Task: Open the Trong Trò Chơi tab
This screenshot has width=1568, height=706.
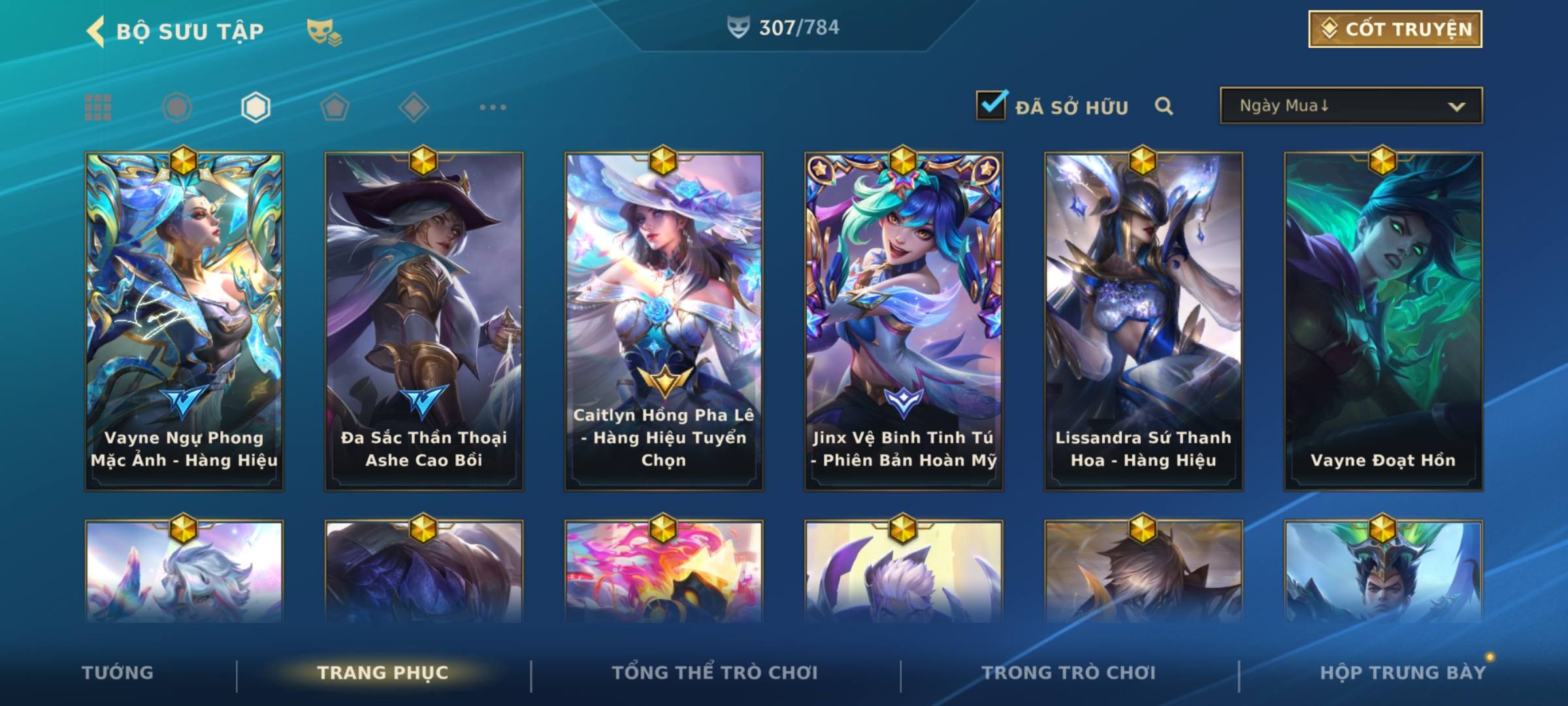Action: (x=1069, y=673)
